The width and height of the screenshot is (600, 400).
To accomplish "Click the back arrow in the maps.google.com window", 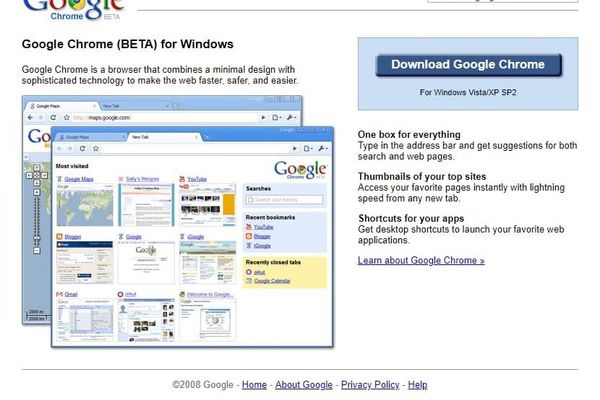I will pos(30,118).
